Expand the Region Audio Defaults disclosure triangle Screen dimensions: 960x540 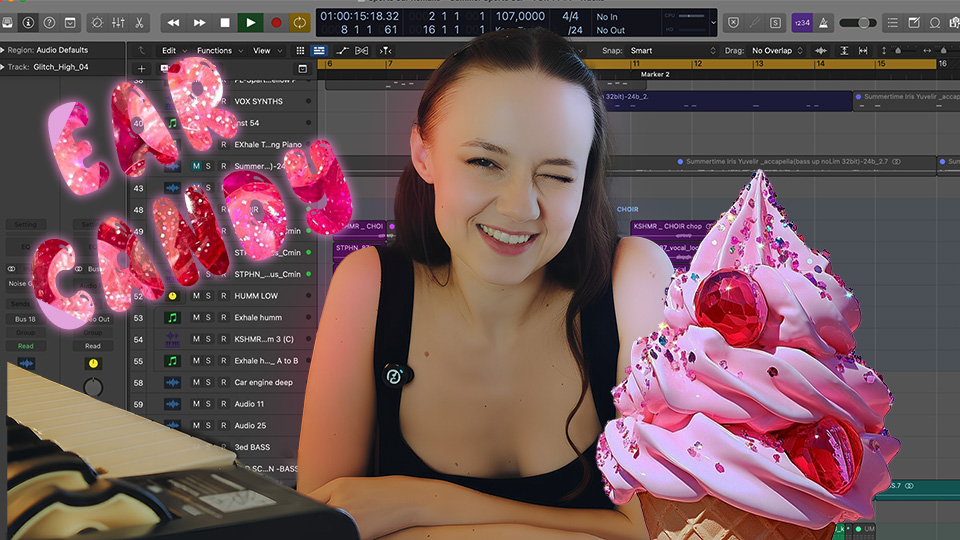[4, 49]
